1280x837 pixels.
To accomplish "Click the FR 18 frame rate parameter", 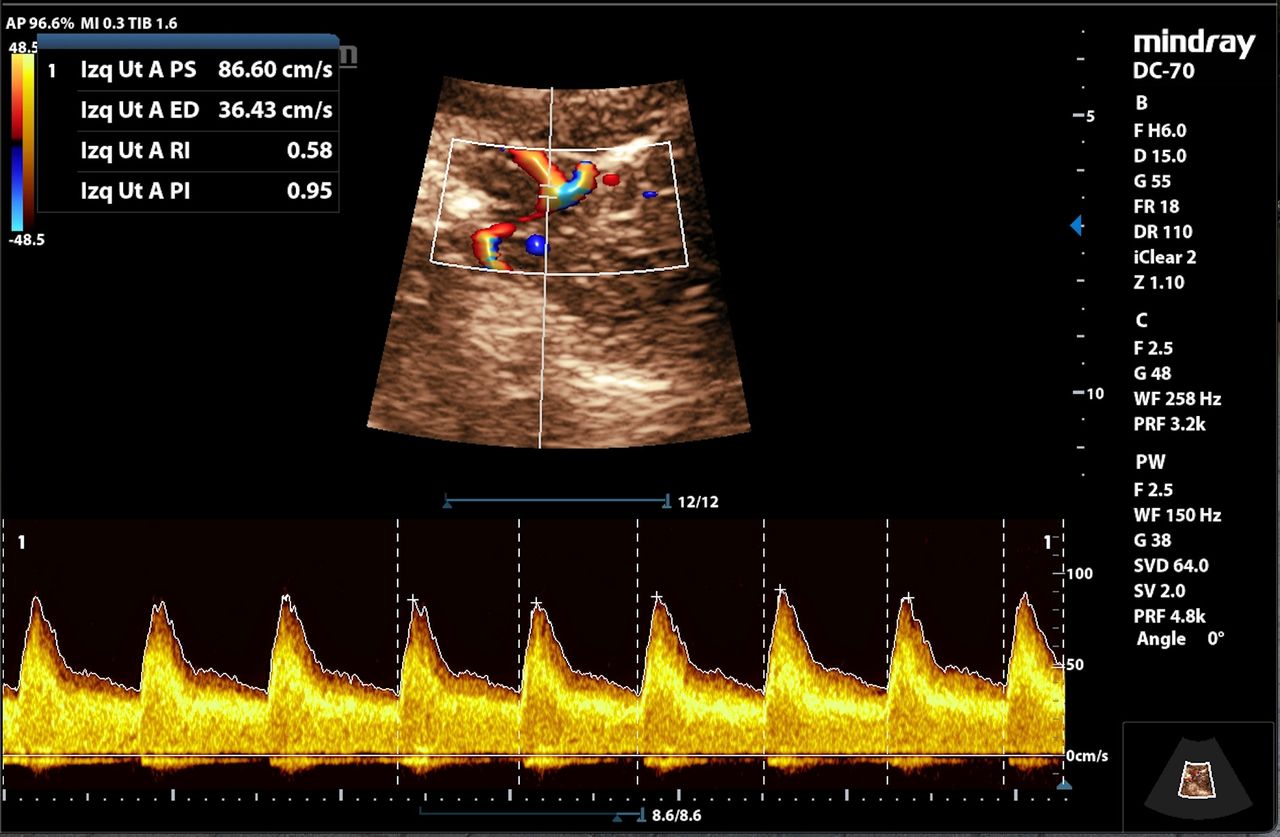I will click(1156, 206).
